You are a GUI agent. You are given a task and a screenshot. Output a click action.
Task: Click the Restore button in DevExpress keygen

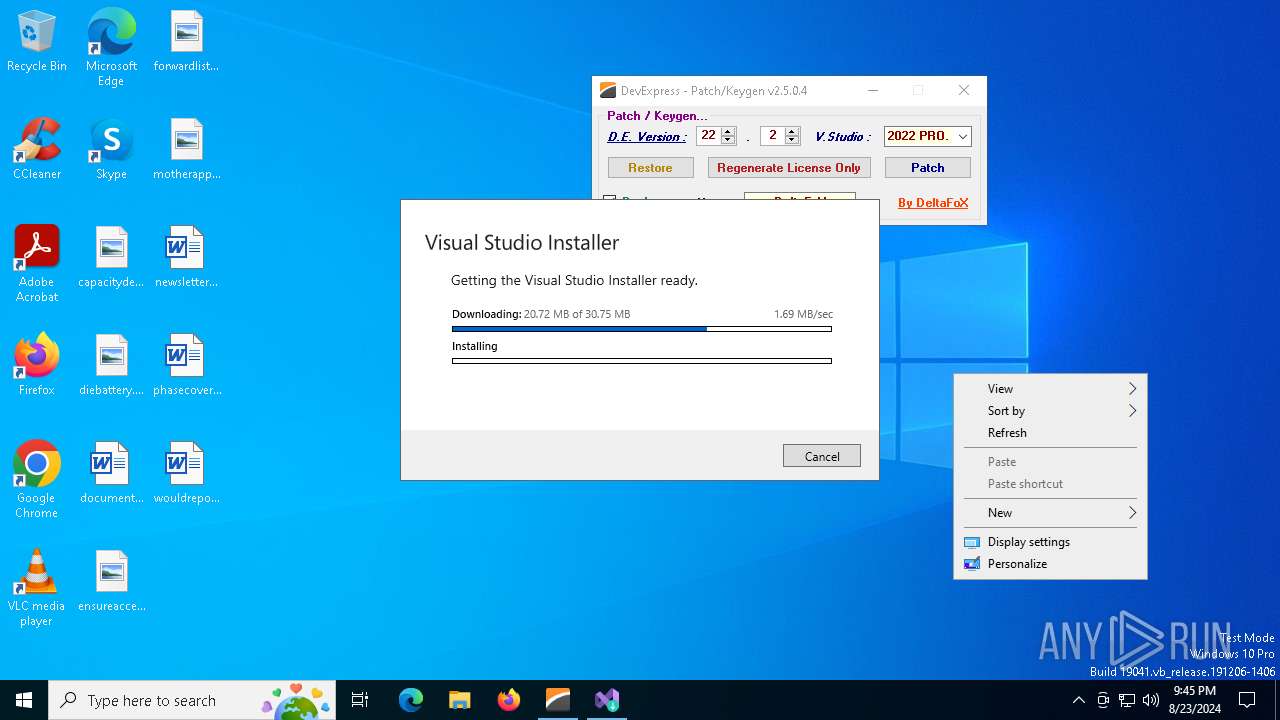[650, 168]
